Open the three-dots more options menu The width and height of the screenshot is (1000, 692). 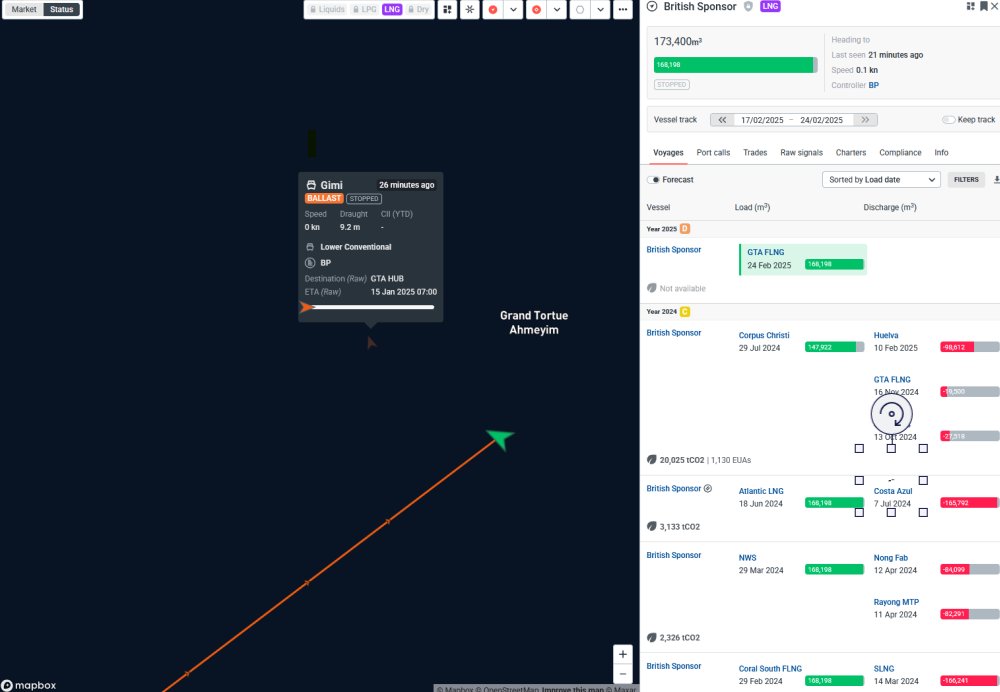622,10
